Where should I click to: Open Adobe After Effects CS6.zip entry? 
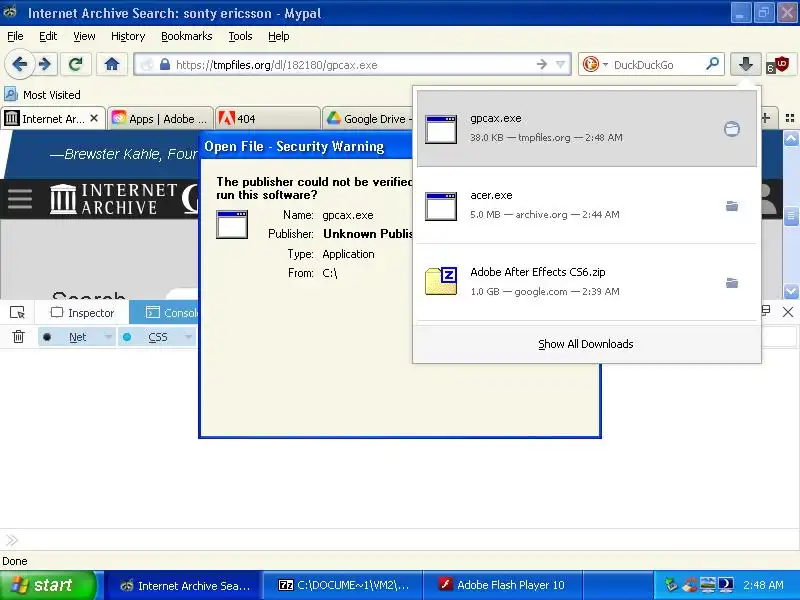pos(587,282)
